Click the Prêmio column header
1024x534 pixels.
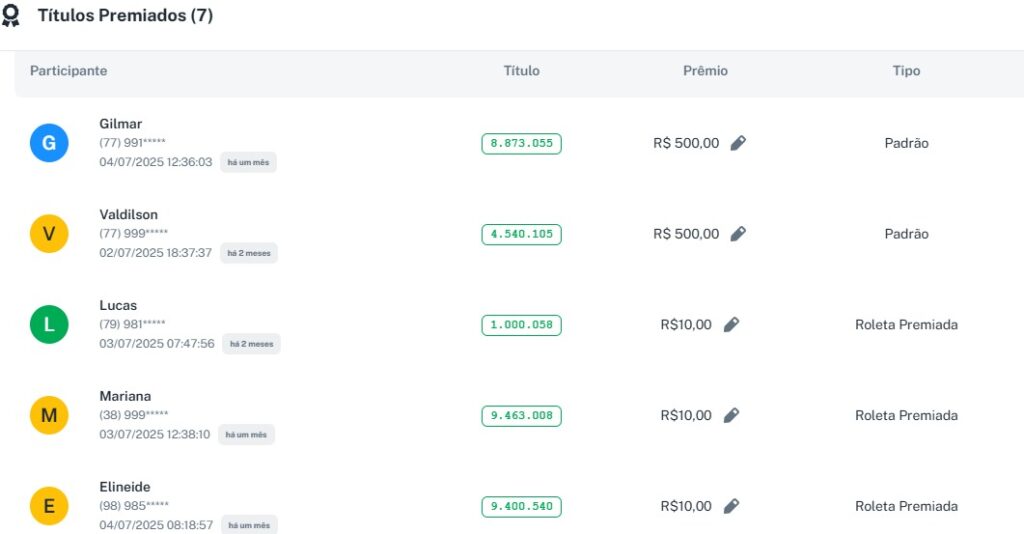tap(705, 71)
